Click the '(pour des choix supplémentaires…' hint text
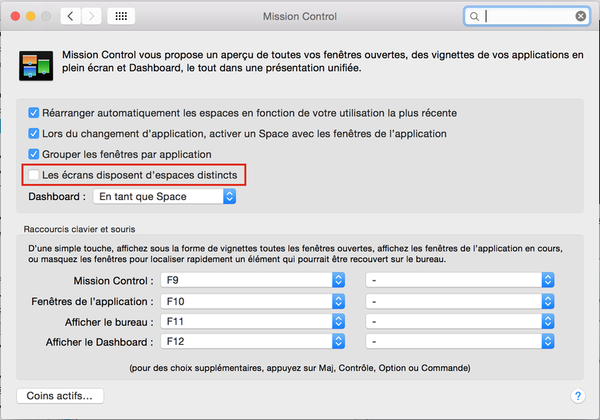600x420 pixels. coord(300,368)
